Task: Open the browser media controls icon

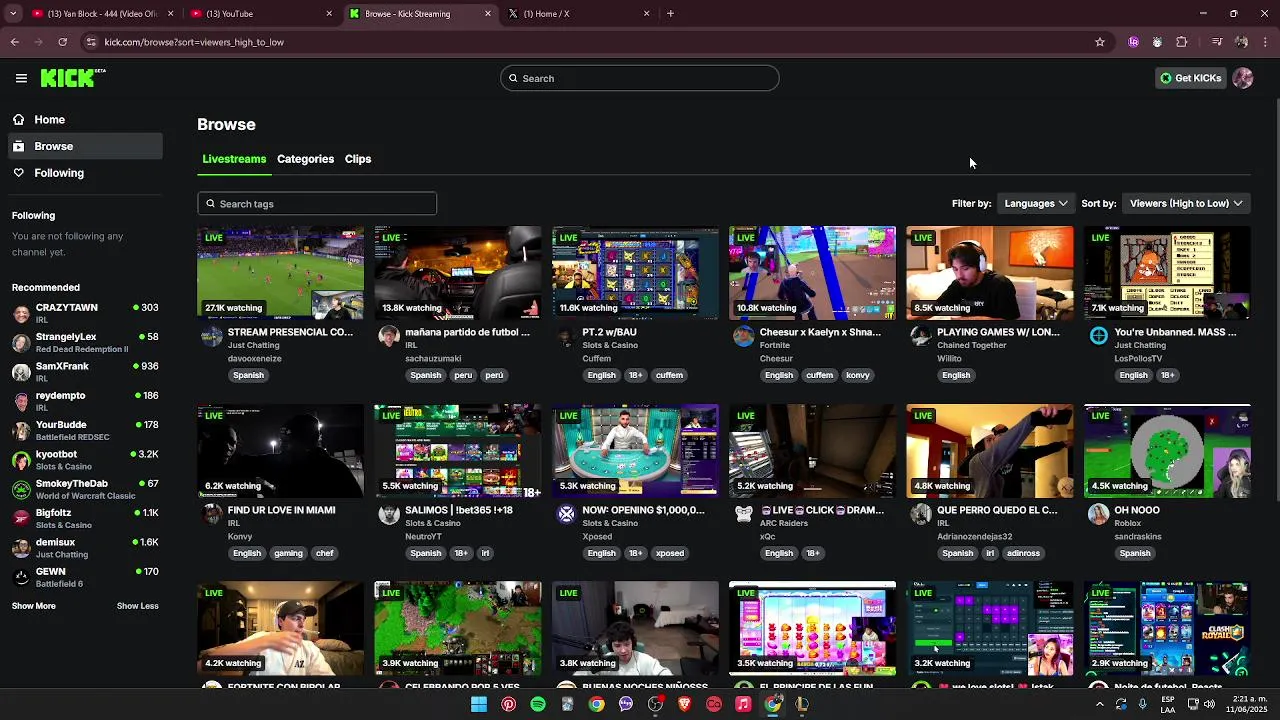Action: pyautogui.click(x=1217, y=42)
